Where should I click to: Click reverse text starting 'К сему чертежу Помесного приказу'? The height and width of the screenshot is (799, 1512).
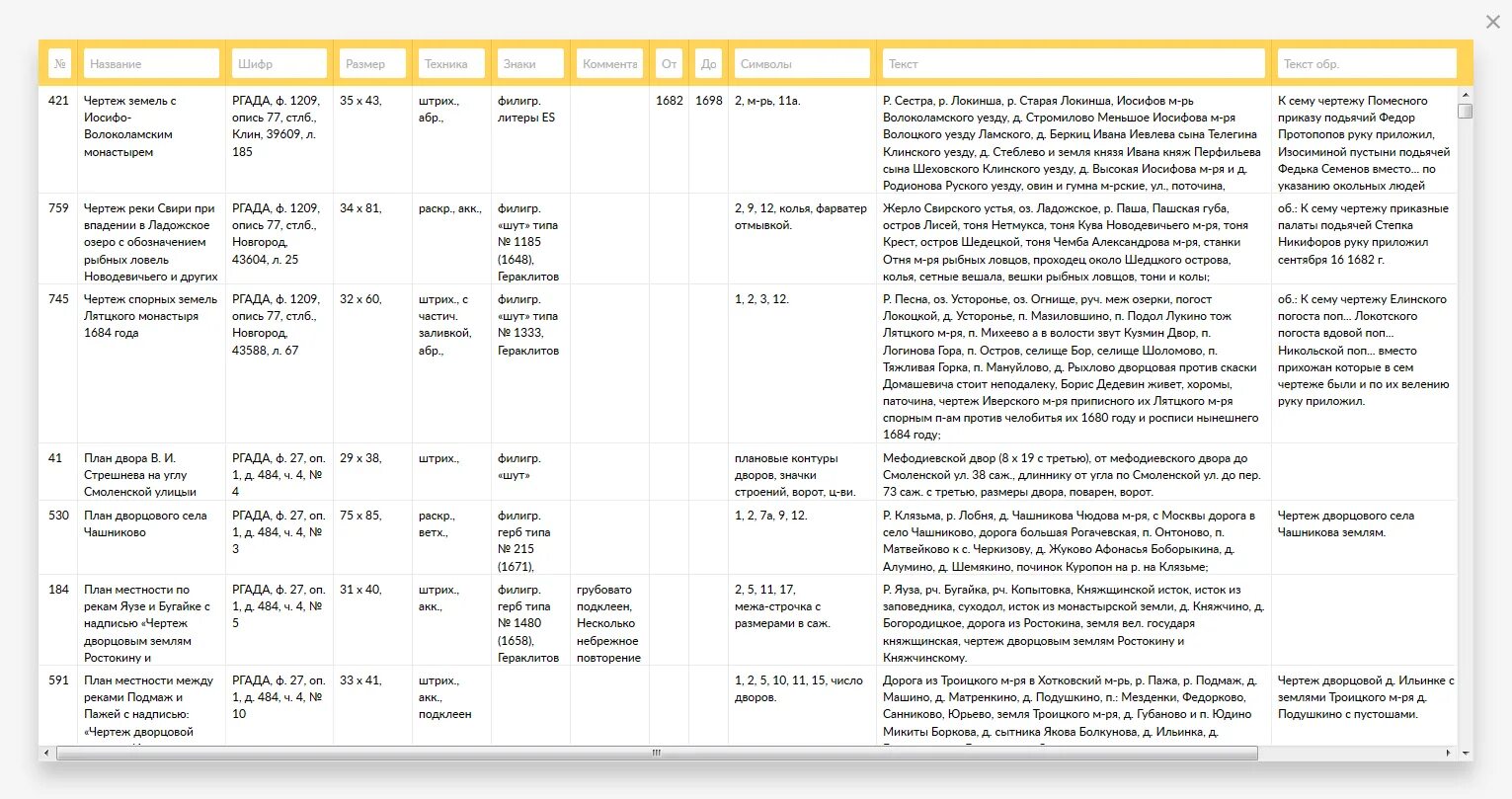coord(1364,143)
